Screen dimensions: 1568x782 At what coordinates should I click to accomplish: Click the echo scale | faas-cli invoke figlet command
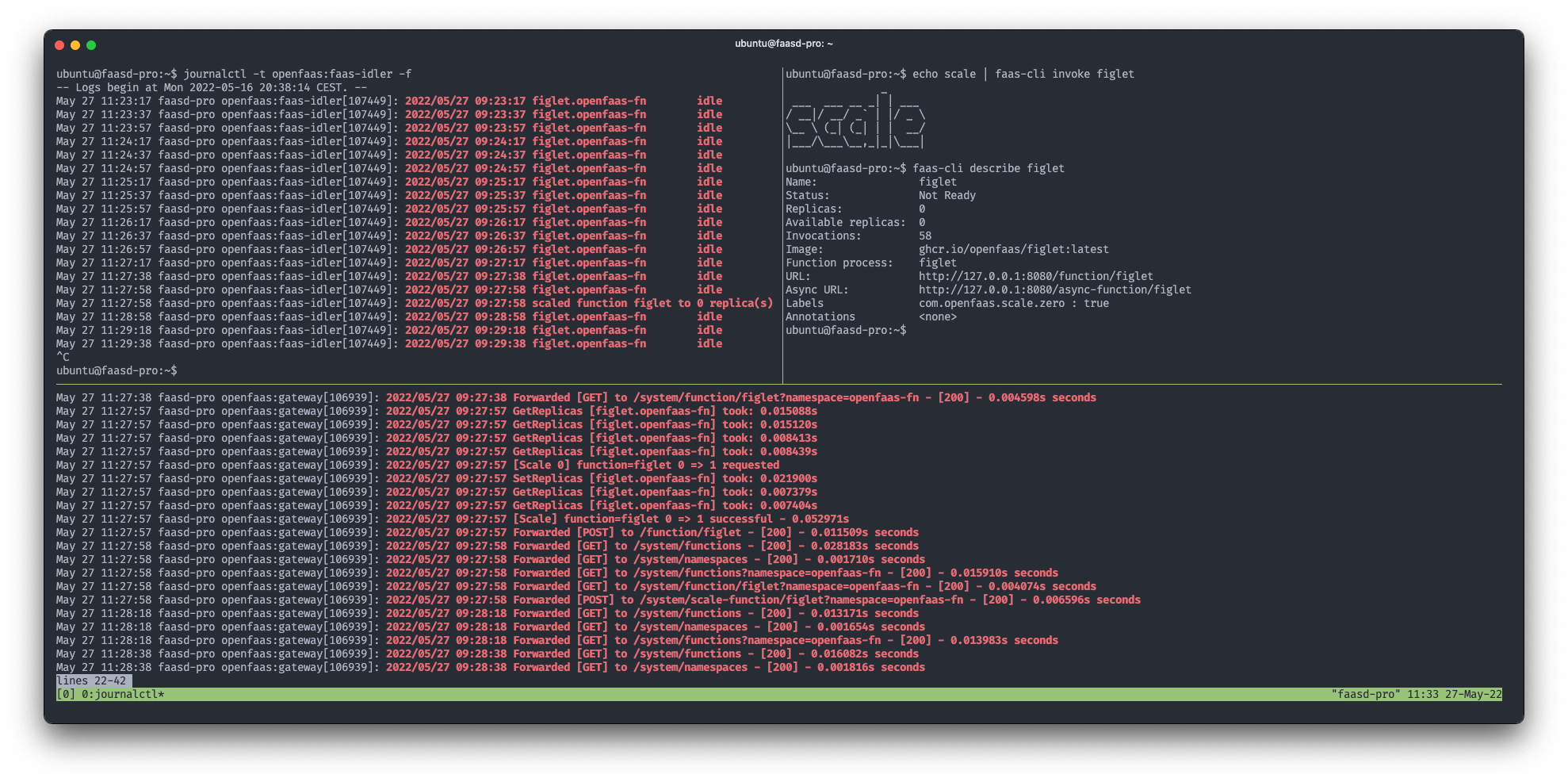[1023, 74]
